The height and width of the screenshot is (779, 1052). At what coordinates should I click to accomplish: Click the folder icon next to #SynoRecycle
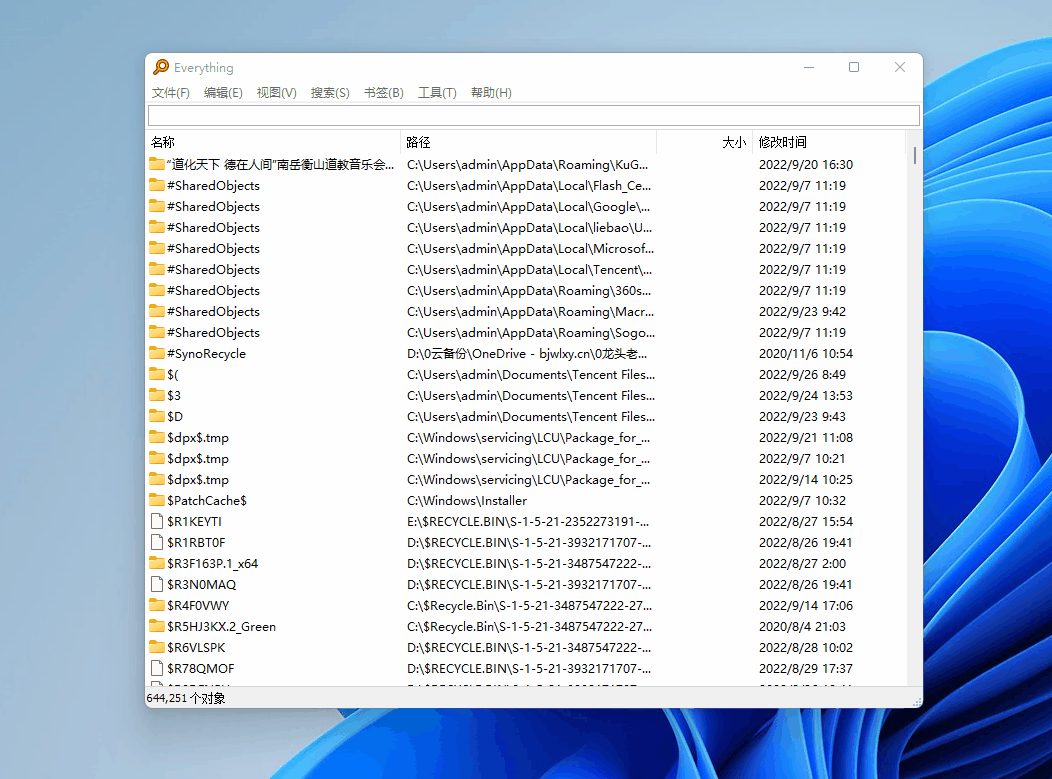[x=157, y=353]
